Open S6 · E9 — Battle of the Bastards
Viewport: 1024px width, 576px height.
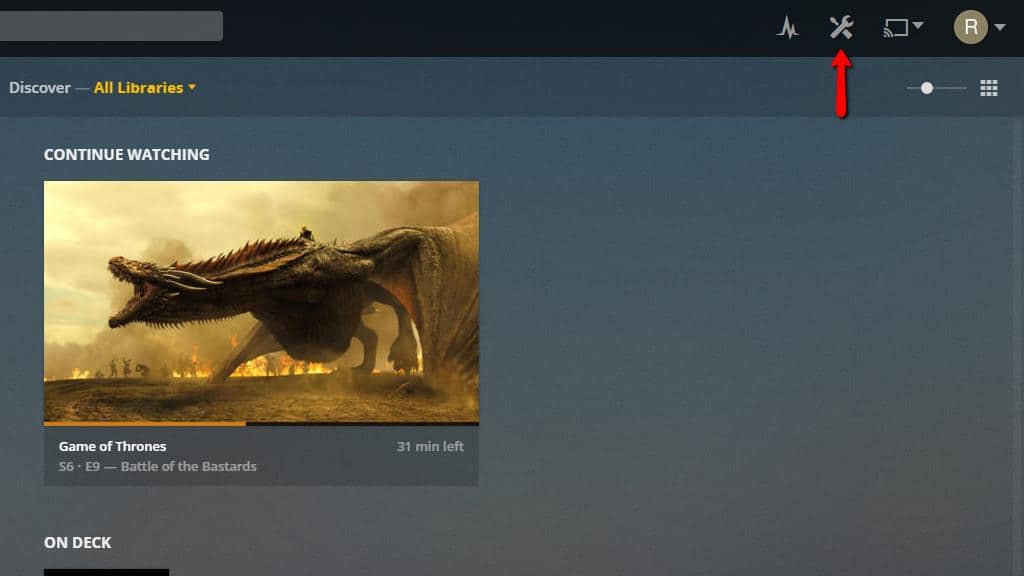(x=157, y=466)
